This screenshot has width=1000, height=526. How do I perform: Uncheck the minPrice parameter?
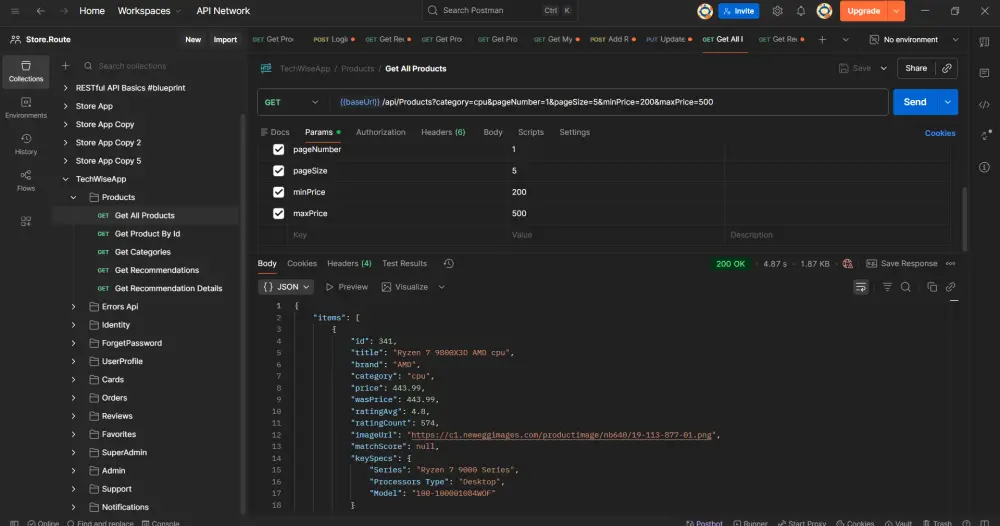coord(279,192)
